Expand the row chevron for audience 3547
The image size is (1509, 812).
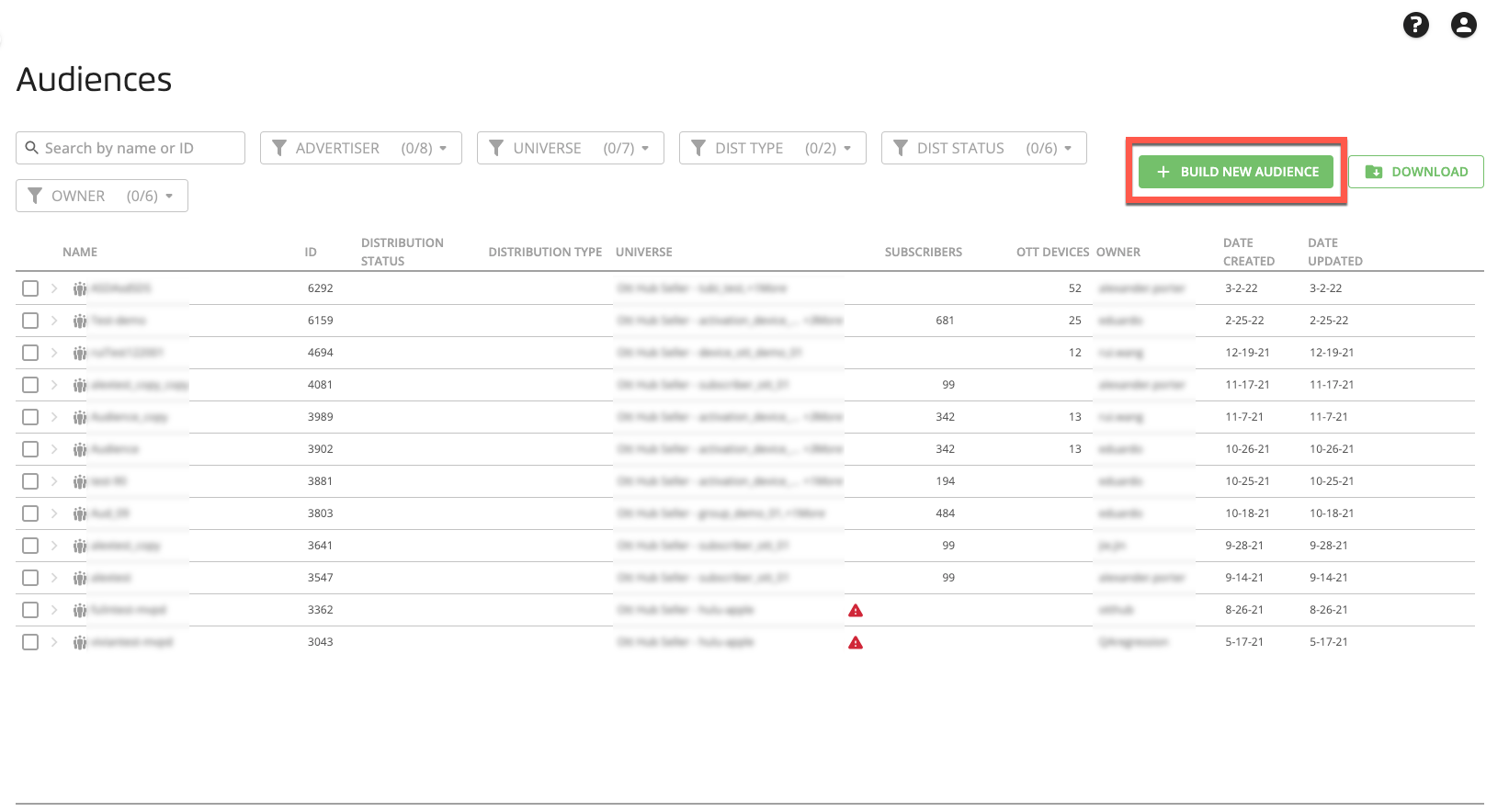54,578
